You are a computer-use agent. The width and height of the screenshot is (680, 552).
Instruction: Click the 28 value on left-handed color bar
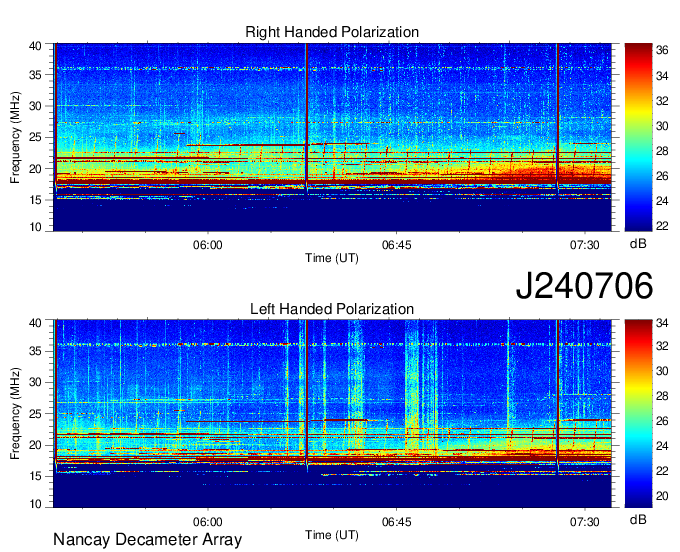662,395
